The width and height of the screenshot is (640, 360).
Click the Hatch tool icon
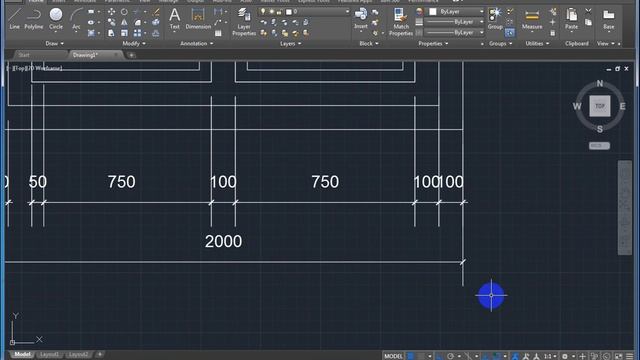click(91, 33)
